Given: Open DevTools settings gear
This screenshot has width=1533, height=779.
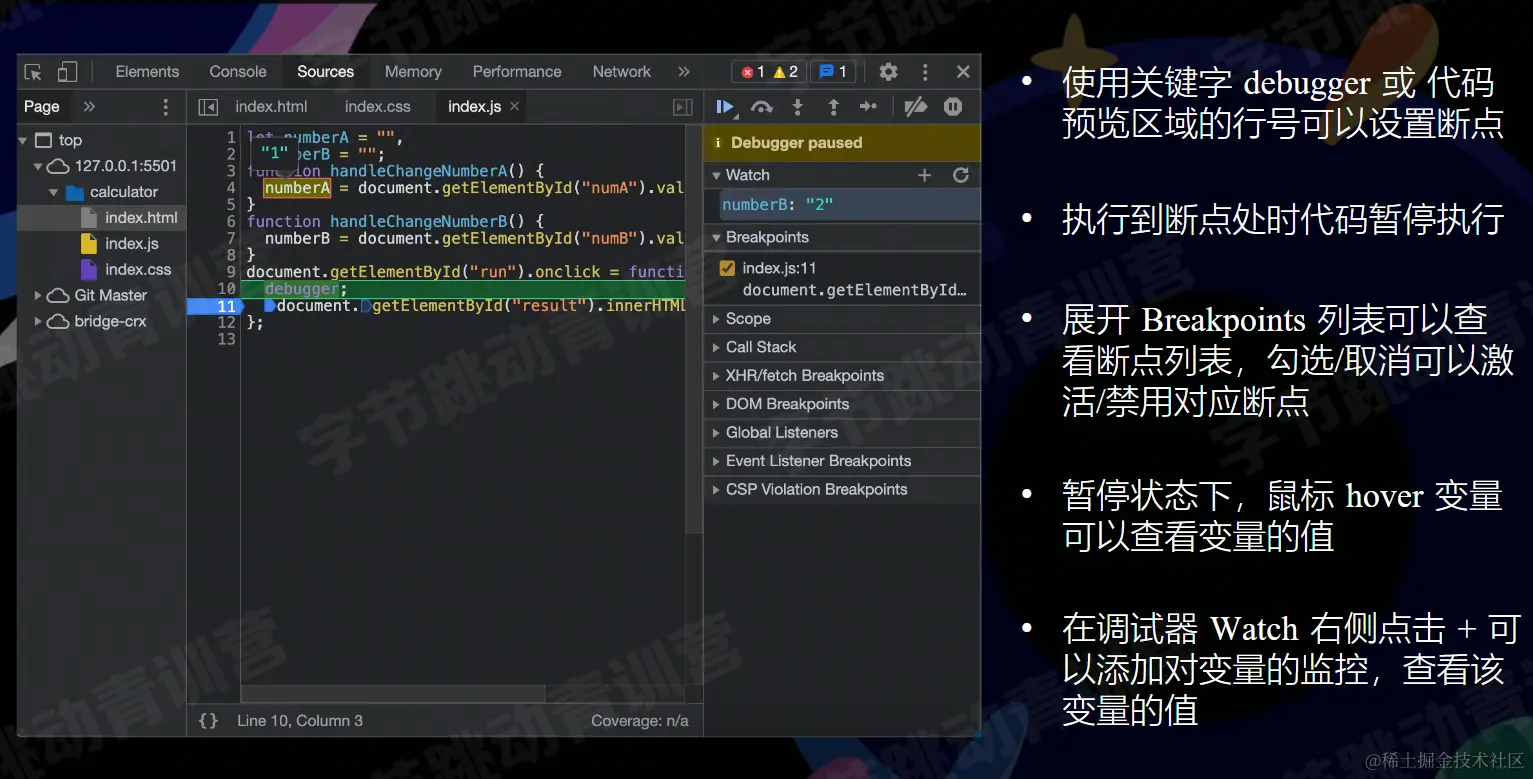Looking at the screenshot, I should point(888,72).
